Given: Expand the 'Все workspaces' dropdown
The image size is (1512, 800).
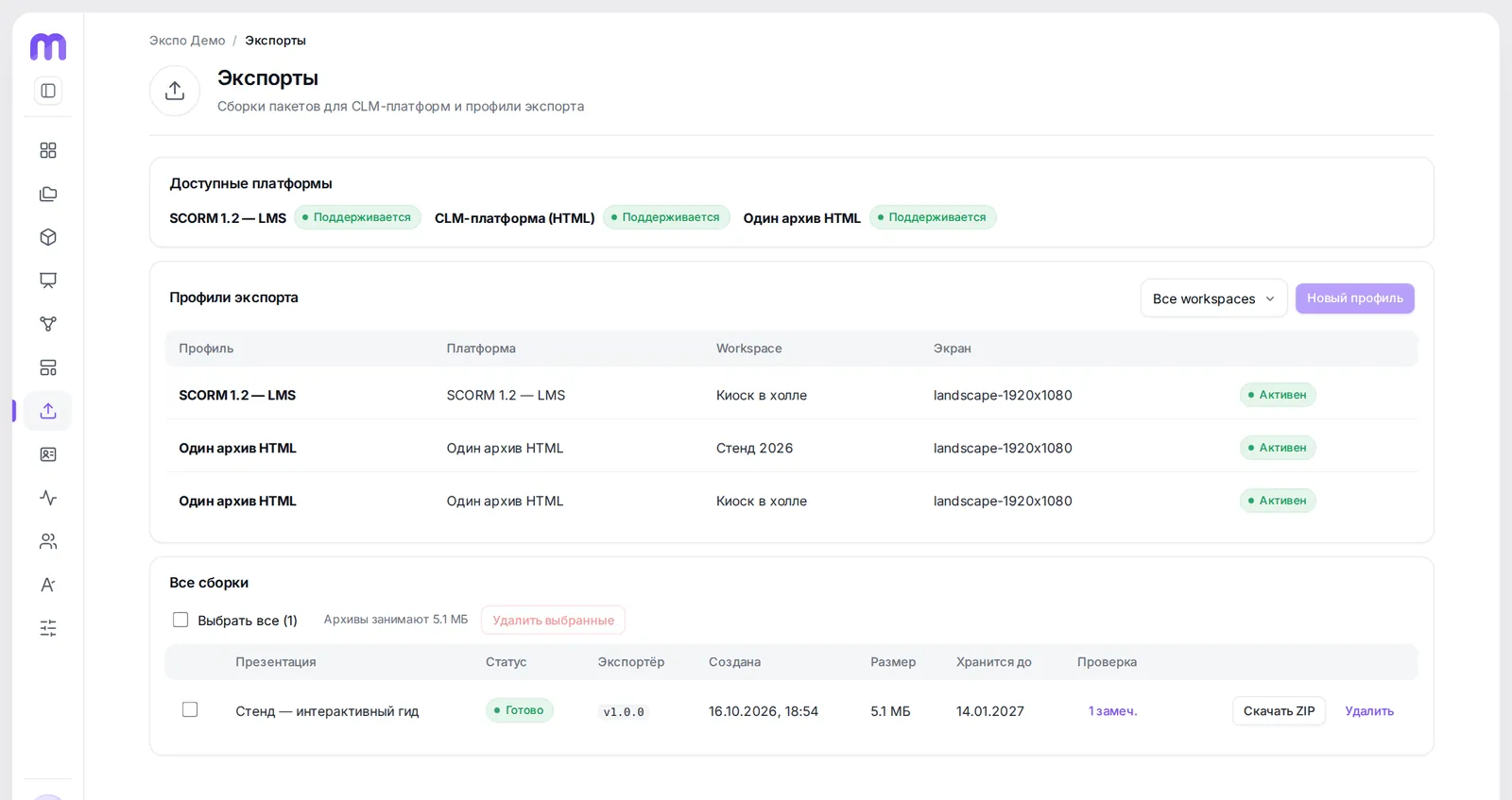Looking at the screenshot, I should click(1213, 298).
